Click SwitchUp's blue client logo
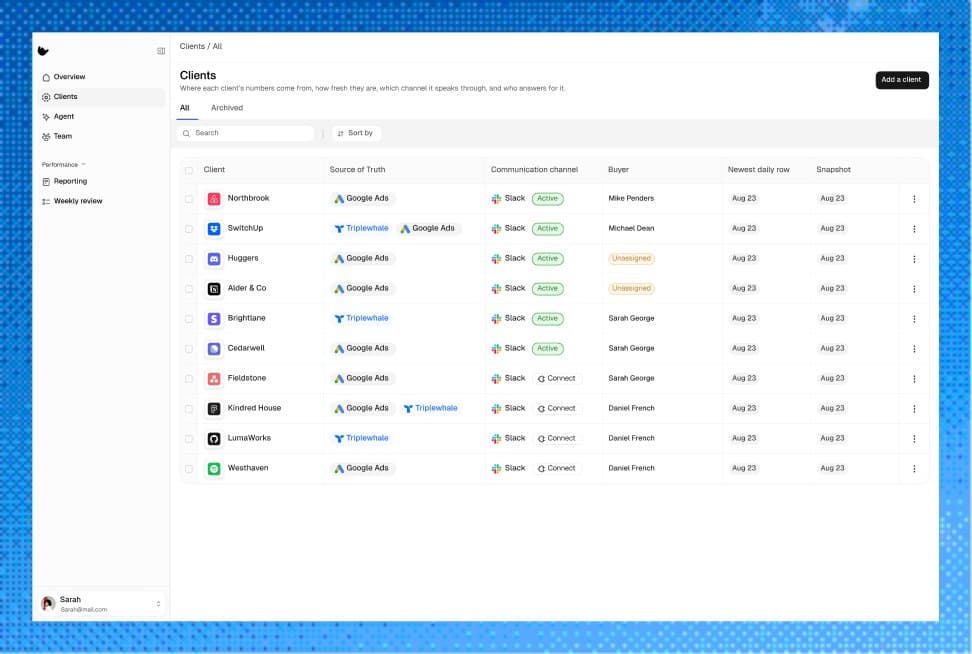Viewport: 972px width, 654px height. (x=214, y=229)
